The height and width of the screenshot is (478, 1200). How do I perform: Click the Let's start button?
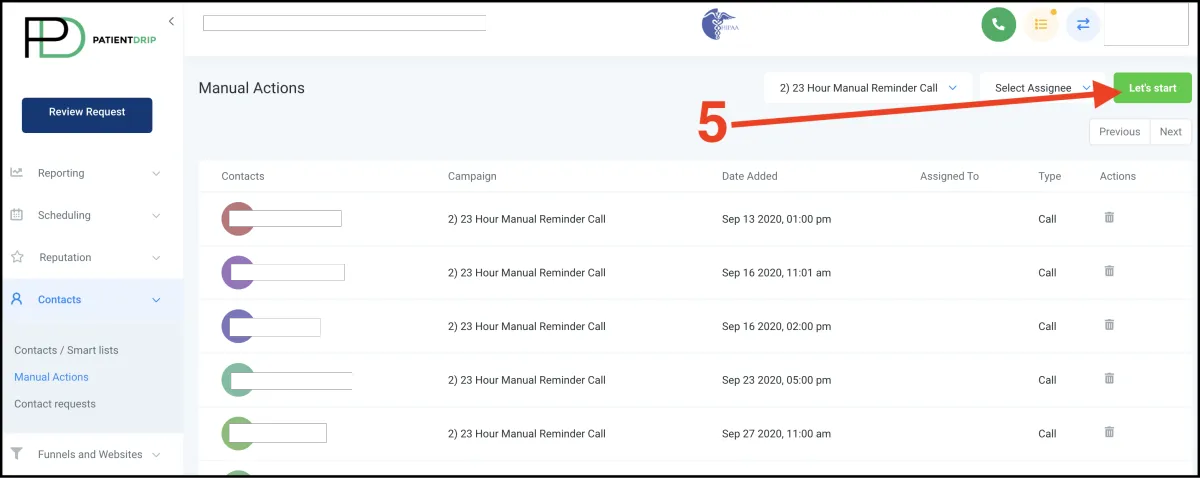1152,88
